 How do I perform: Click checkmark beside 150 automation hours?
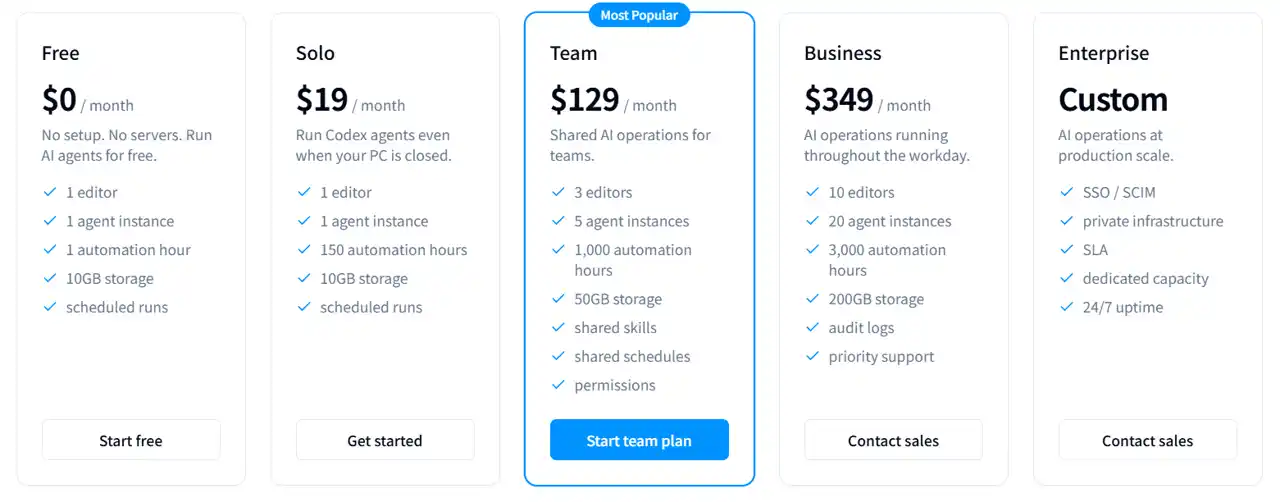(304, 250)
